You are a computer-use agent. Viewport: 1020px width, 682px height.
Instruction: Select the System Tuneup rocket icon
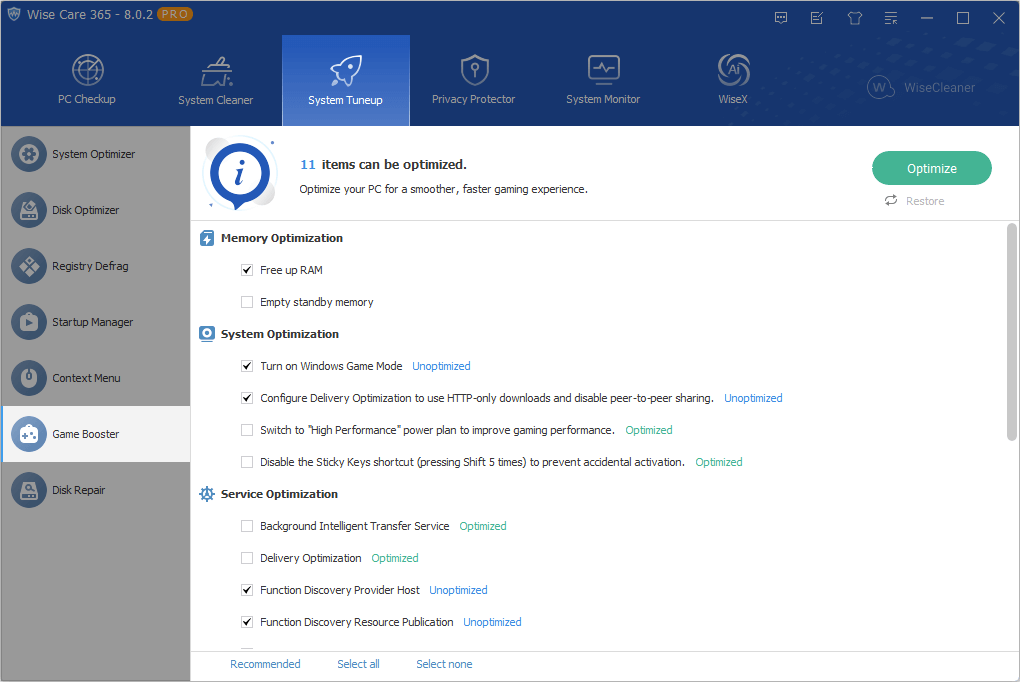click(x=345, y=70)
